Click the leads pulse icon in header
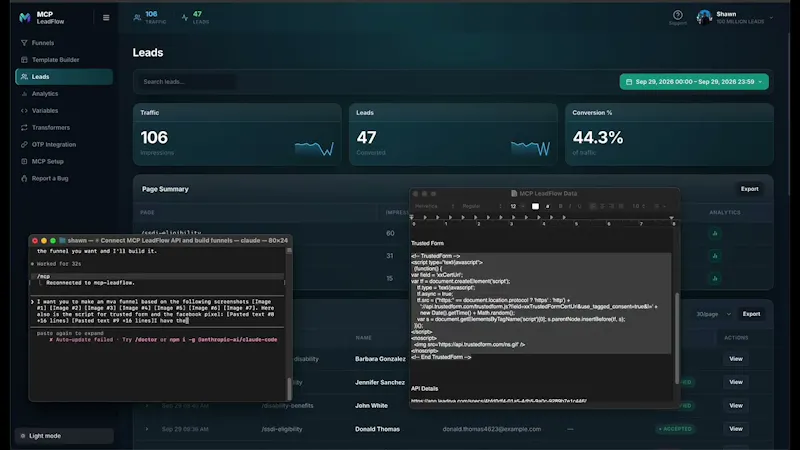 185,18
